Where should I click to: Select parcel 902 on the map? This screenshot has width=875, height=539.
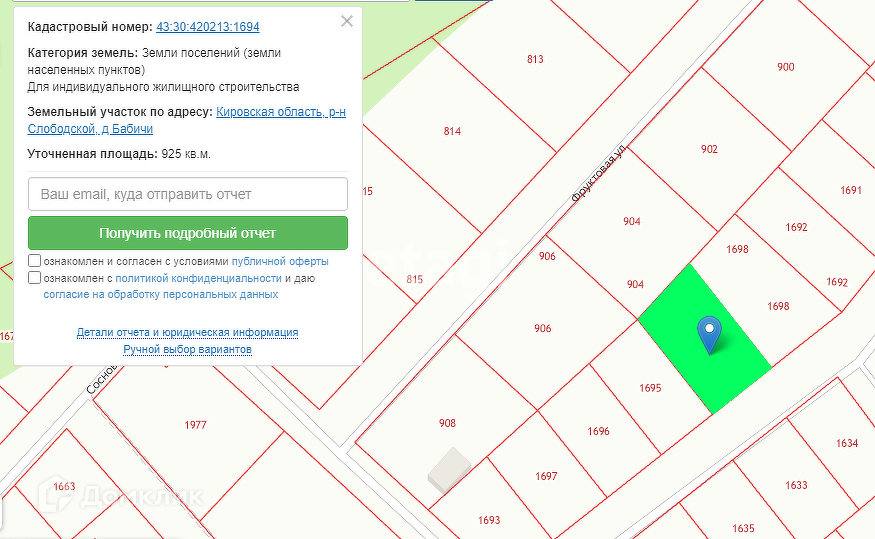tap(709, 149)
